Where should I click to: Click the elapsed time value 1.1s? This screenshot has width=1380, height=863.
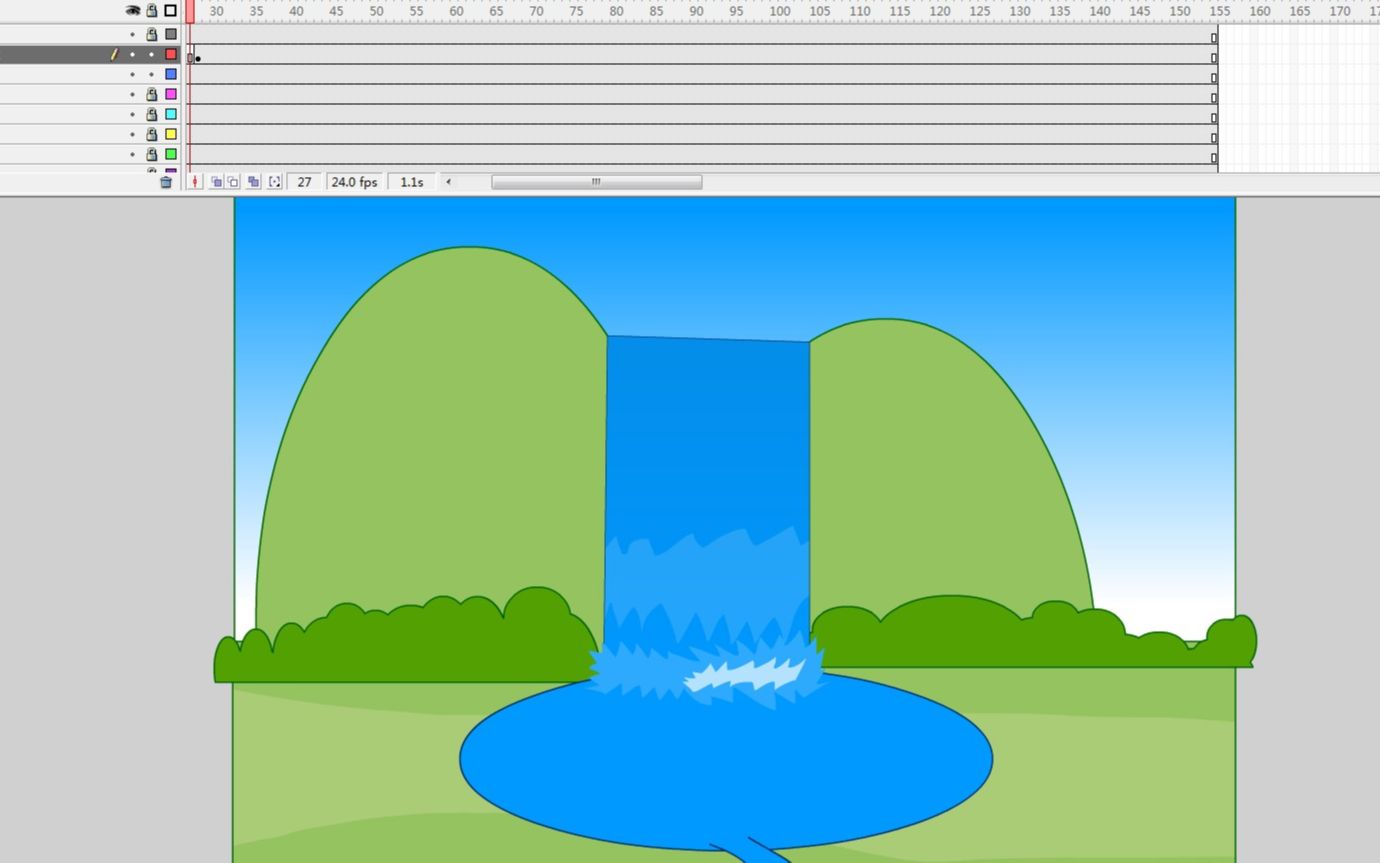[411, 182]
